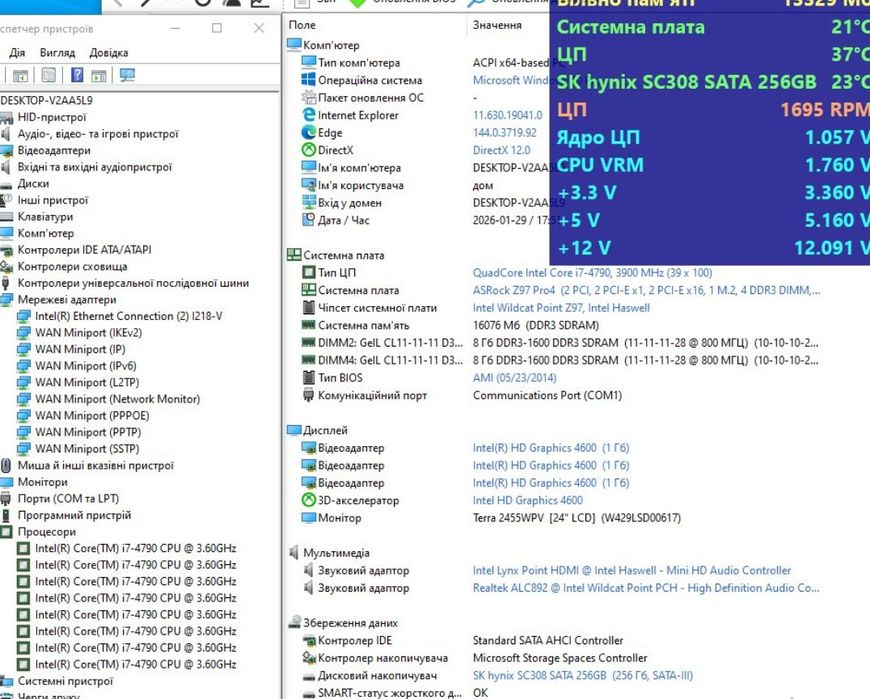The height and width of the screenshot is (699, 870).
Task: Click the Дата / Час clock icon
Action: pyautogui.click(x=308, y=220)
